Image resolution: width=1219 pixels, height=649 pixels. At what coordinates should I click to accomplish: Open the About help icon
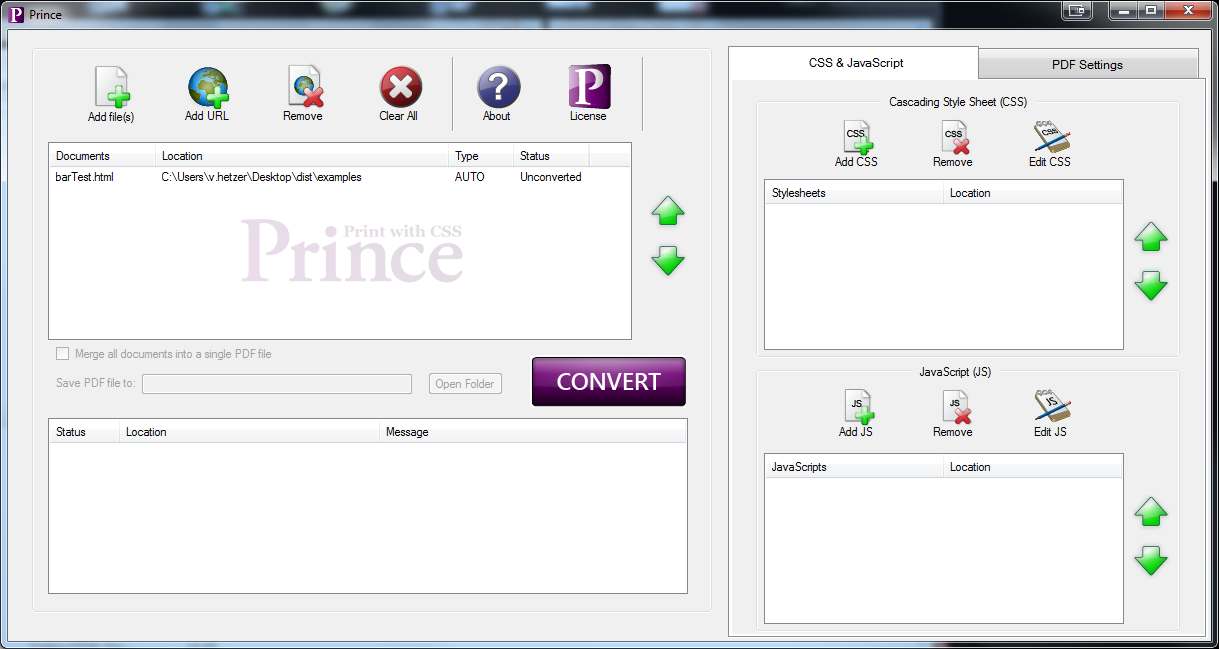click(x=497, y=88)
